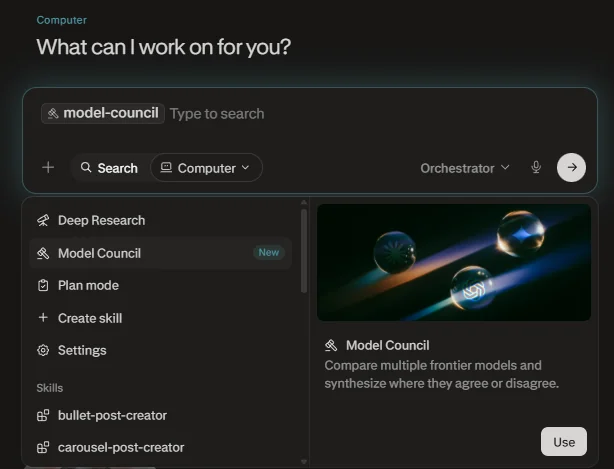The height and width of the screenshot is (469, 614).
Task: Submit the query with the arrow button
Action: [x=571, y=168]
